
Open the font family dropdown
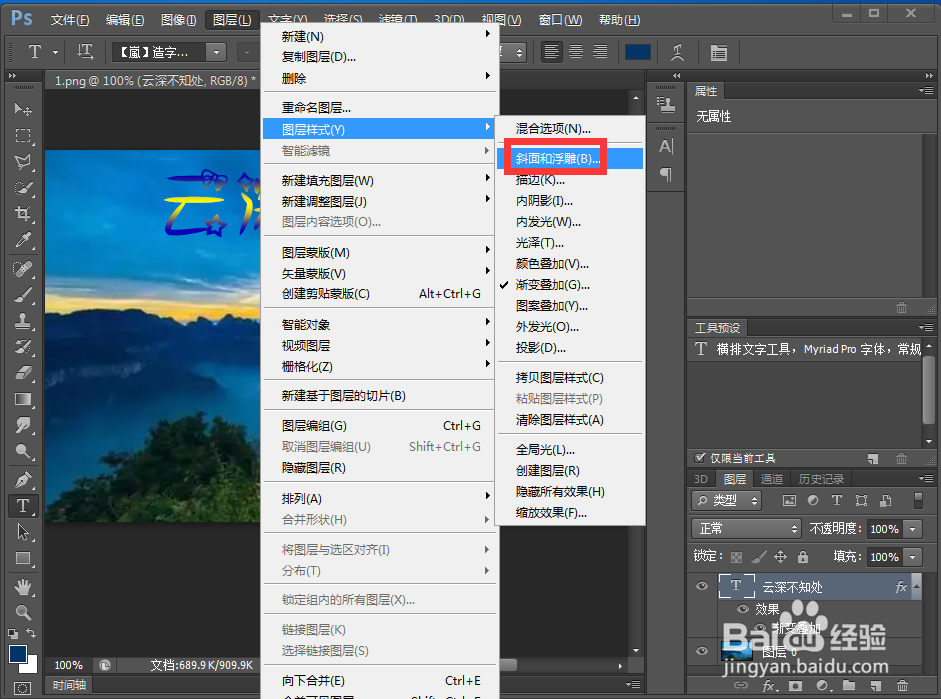point(216,52)
